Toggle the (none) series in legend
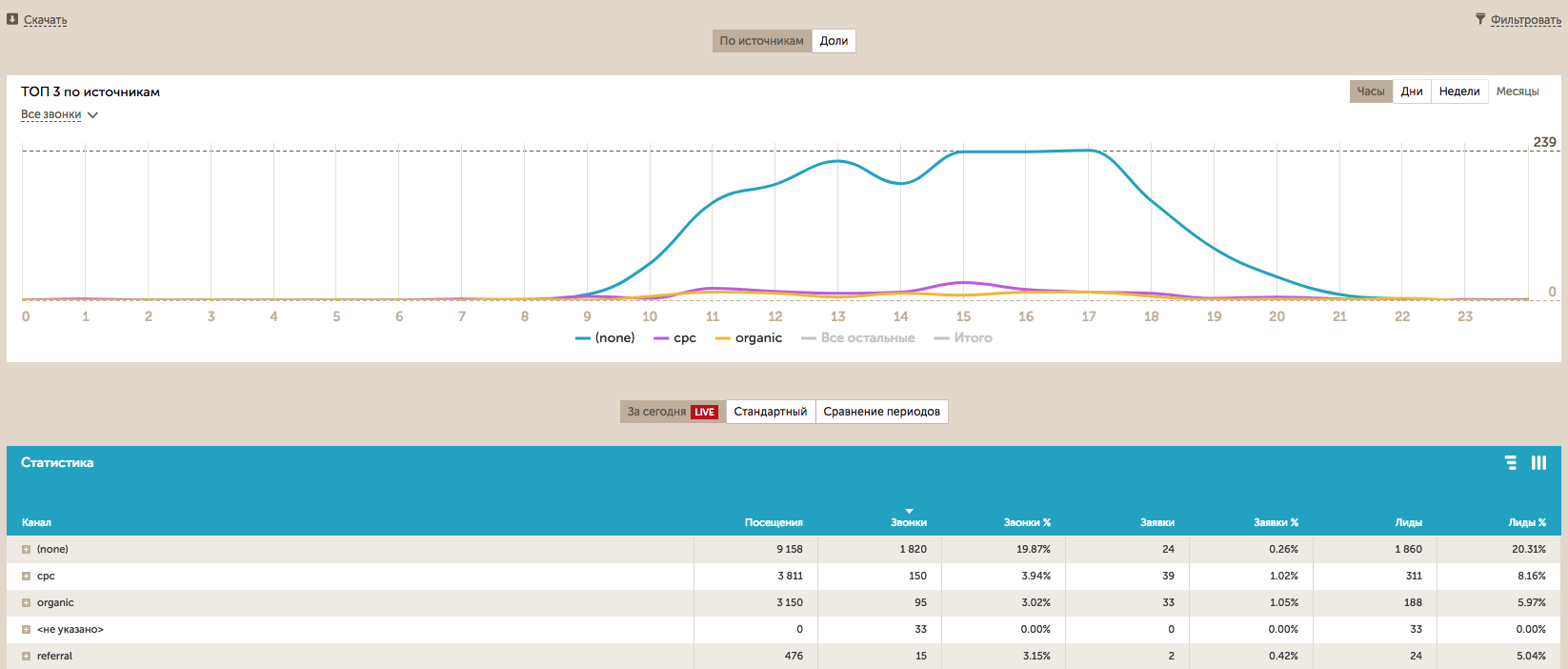Screen dimensions: 1568x669 tap(605, 338)
